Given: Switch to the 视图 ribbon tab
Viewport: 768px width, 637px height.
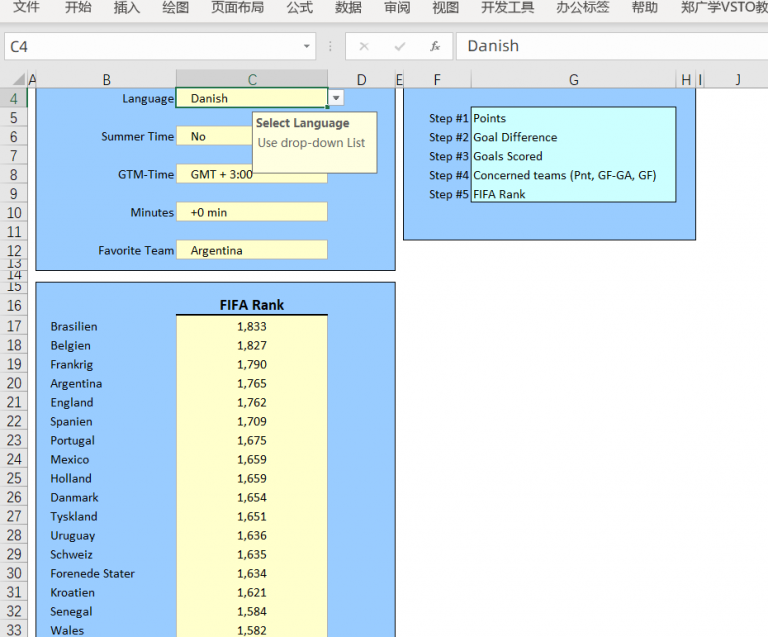Looking at the screenshot, I should [445, 8].
